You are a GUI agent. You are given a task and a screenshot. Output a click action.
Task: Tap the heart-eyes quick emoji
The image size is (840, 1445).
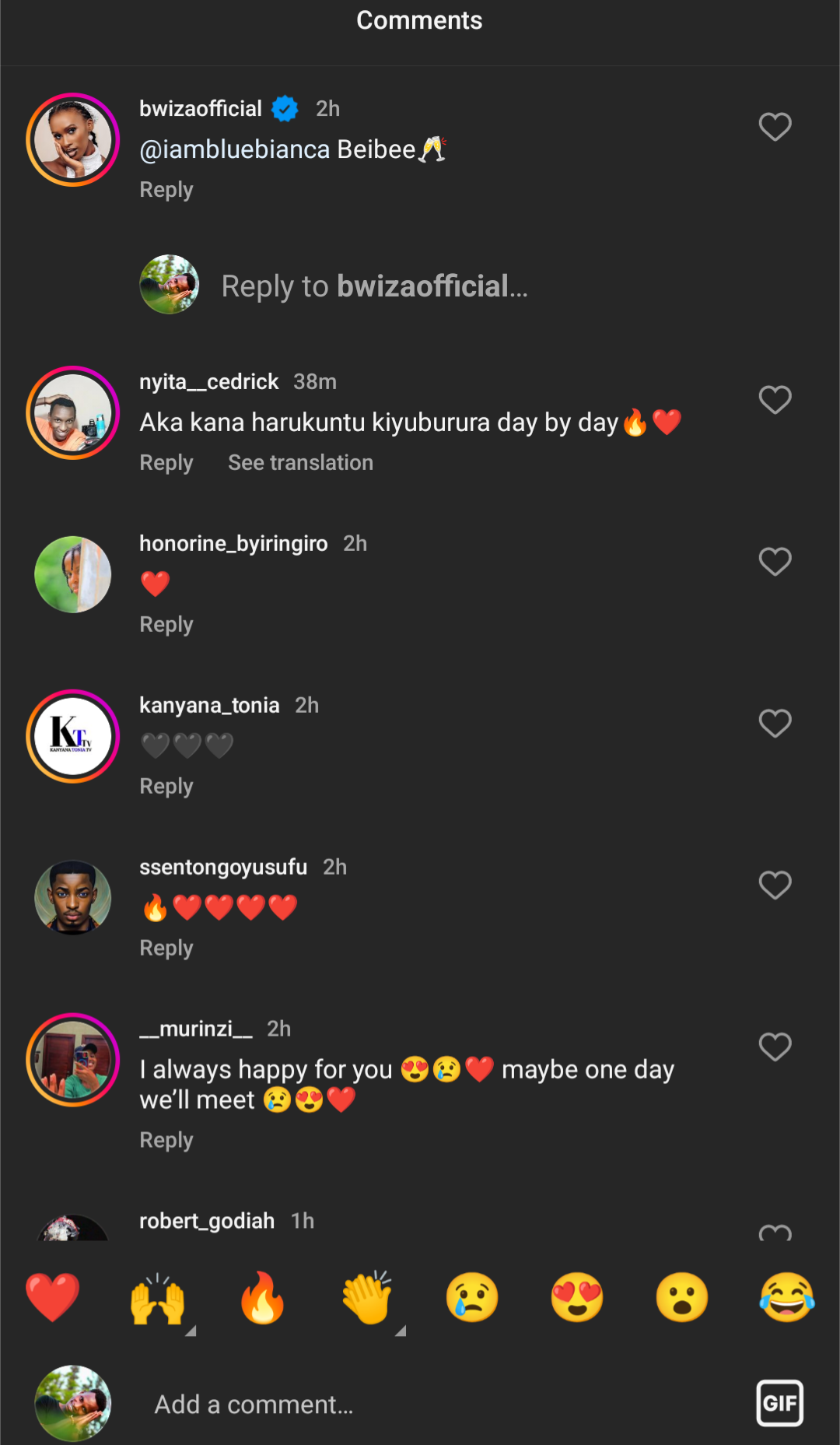tap(577, 1297)
